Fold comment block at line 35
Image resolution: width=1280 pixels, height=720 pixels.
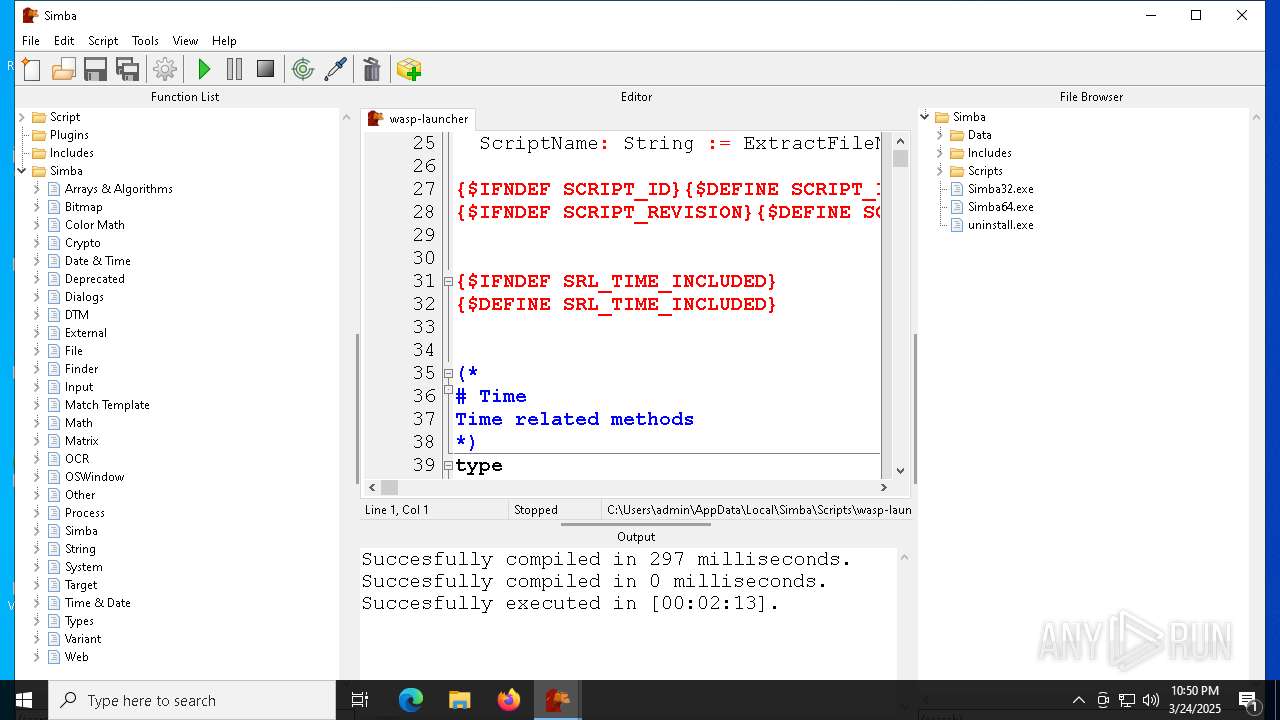click(448, 374)
